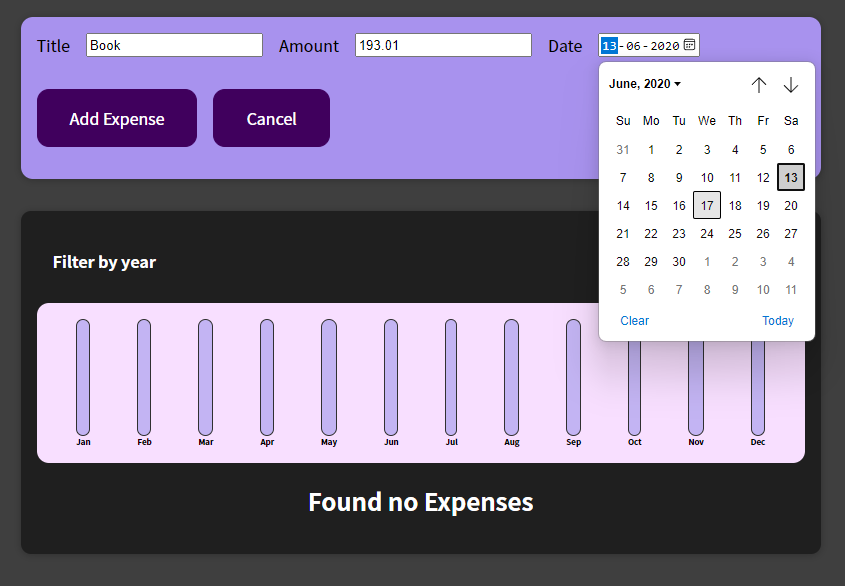Choose June 1 in the calendar

click(651, 149)
